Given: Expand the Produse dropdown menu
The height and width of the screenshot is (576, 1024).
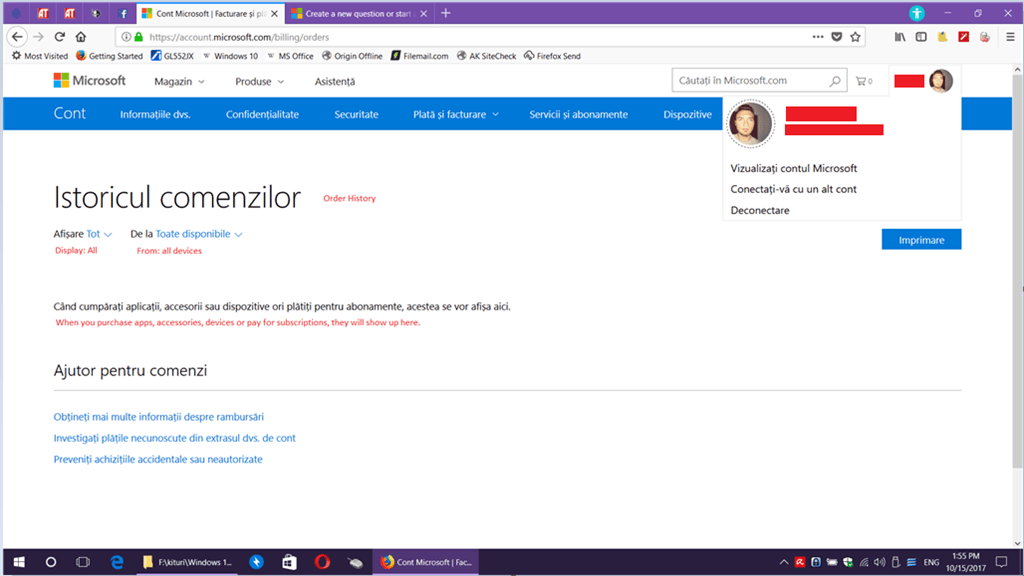Looking at the screenshot, I should pos(259,82).
